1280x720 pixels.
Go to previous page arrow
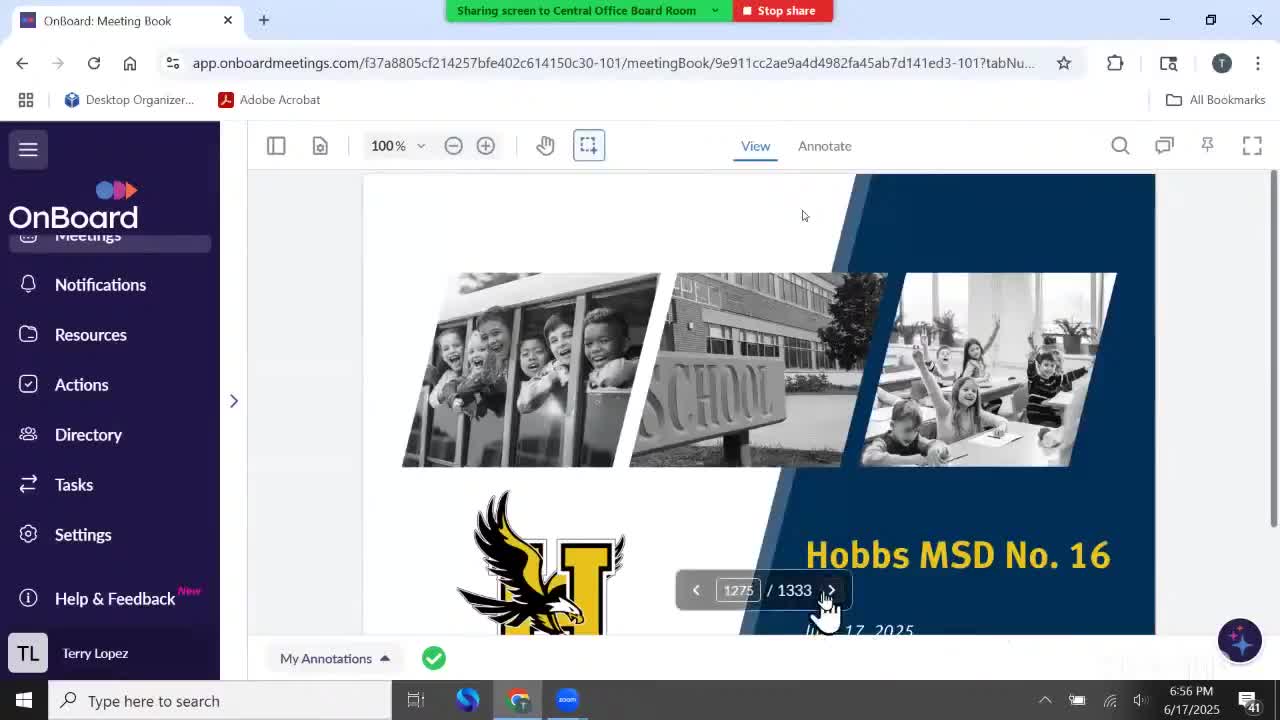coord(696,590)
